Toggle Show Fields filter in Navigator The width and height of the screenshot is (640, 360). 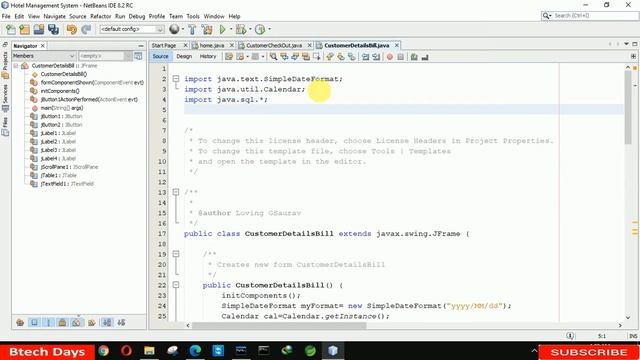click(x=34, y=322)
